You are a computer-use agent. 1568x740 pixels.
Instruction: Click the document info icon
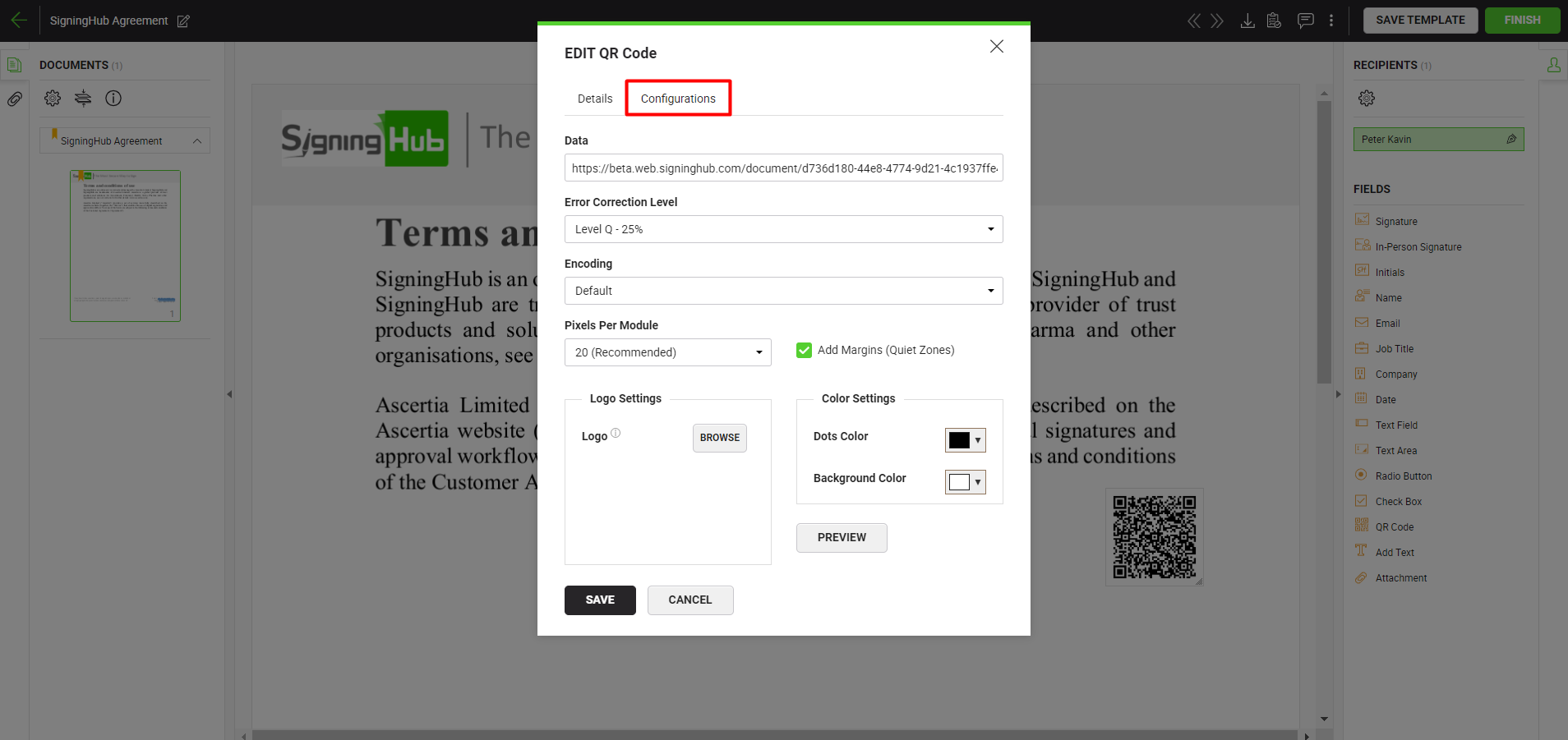coord(113,99)
